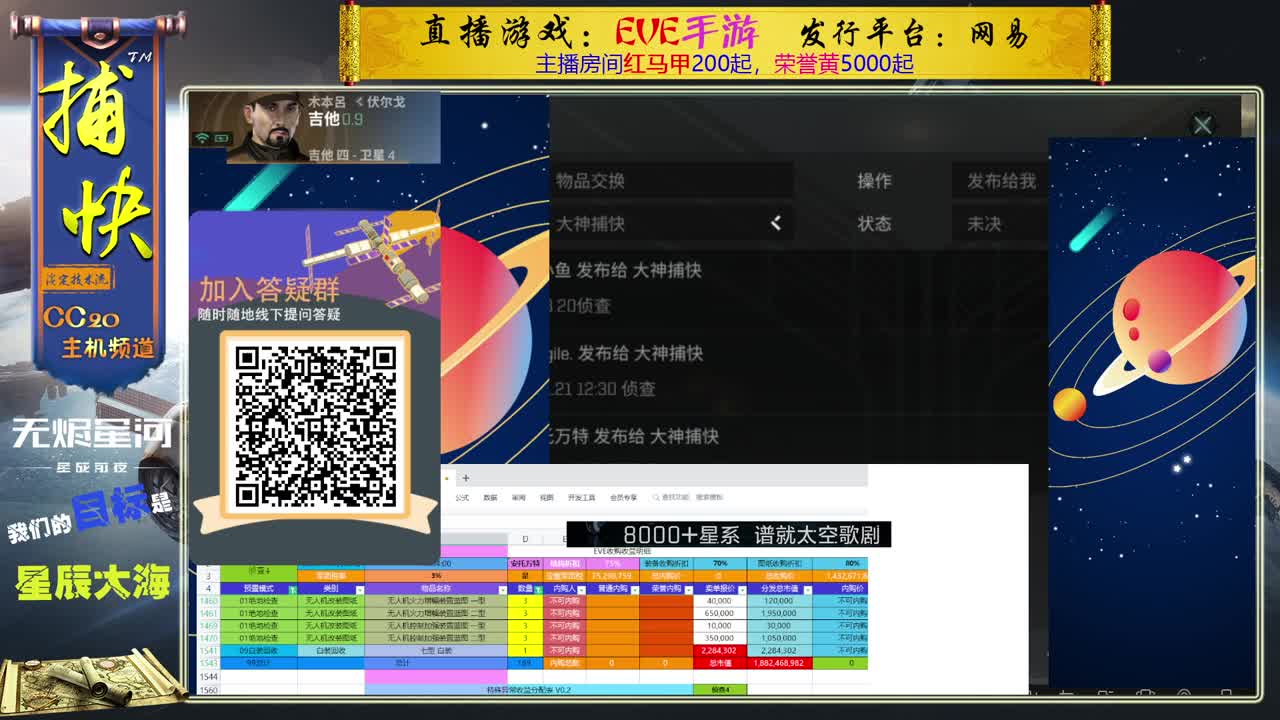Select the 总市值 cell showing 1,882,468,982
Screen dimensions: 1280x720
point(778,663)
